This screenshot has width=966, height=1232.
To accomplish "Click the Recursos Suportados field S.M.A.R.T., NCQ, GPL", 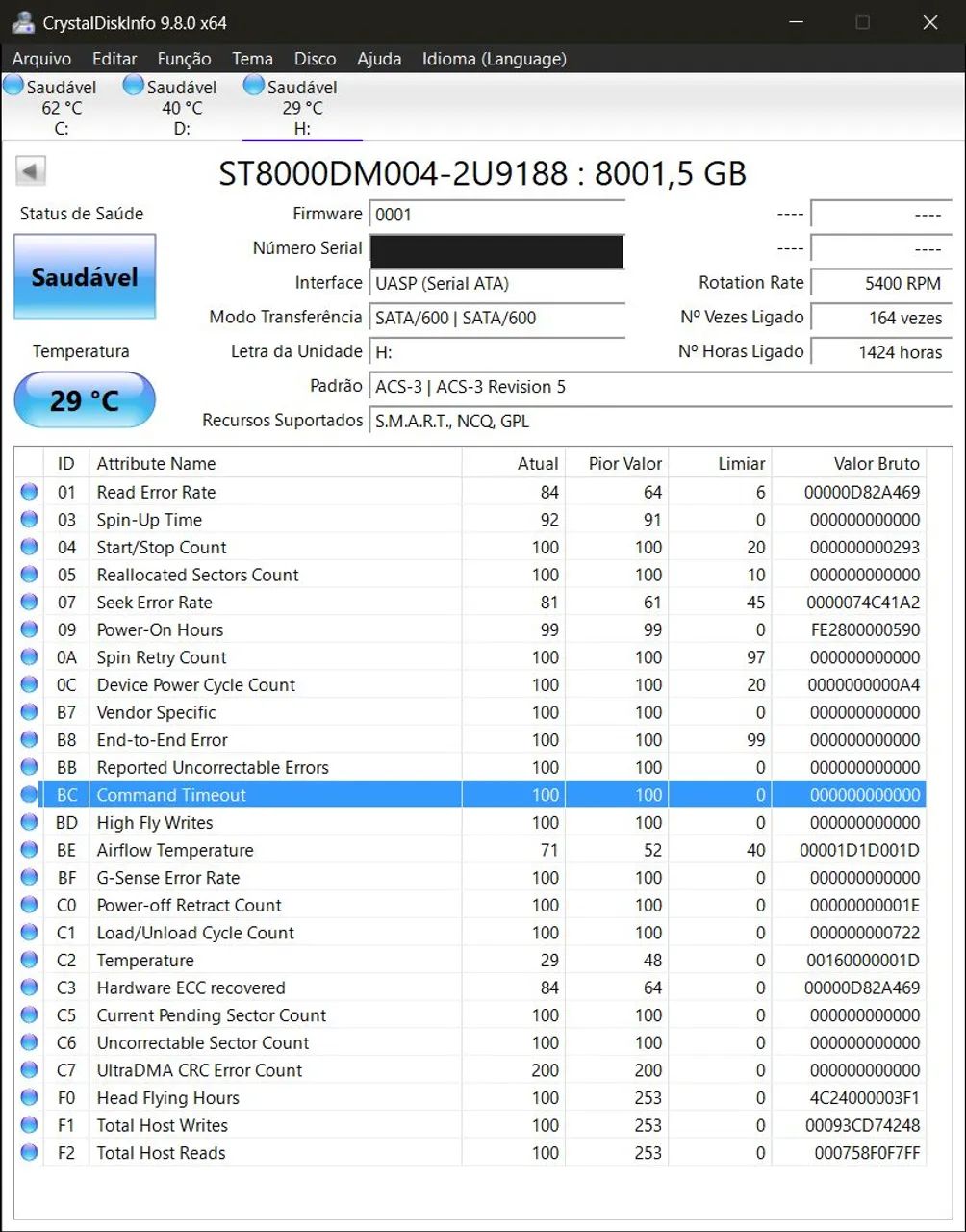I will tap(661, 421).
